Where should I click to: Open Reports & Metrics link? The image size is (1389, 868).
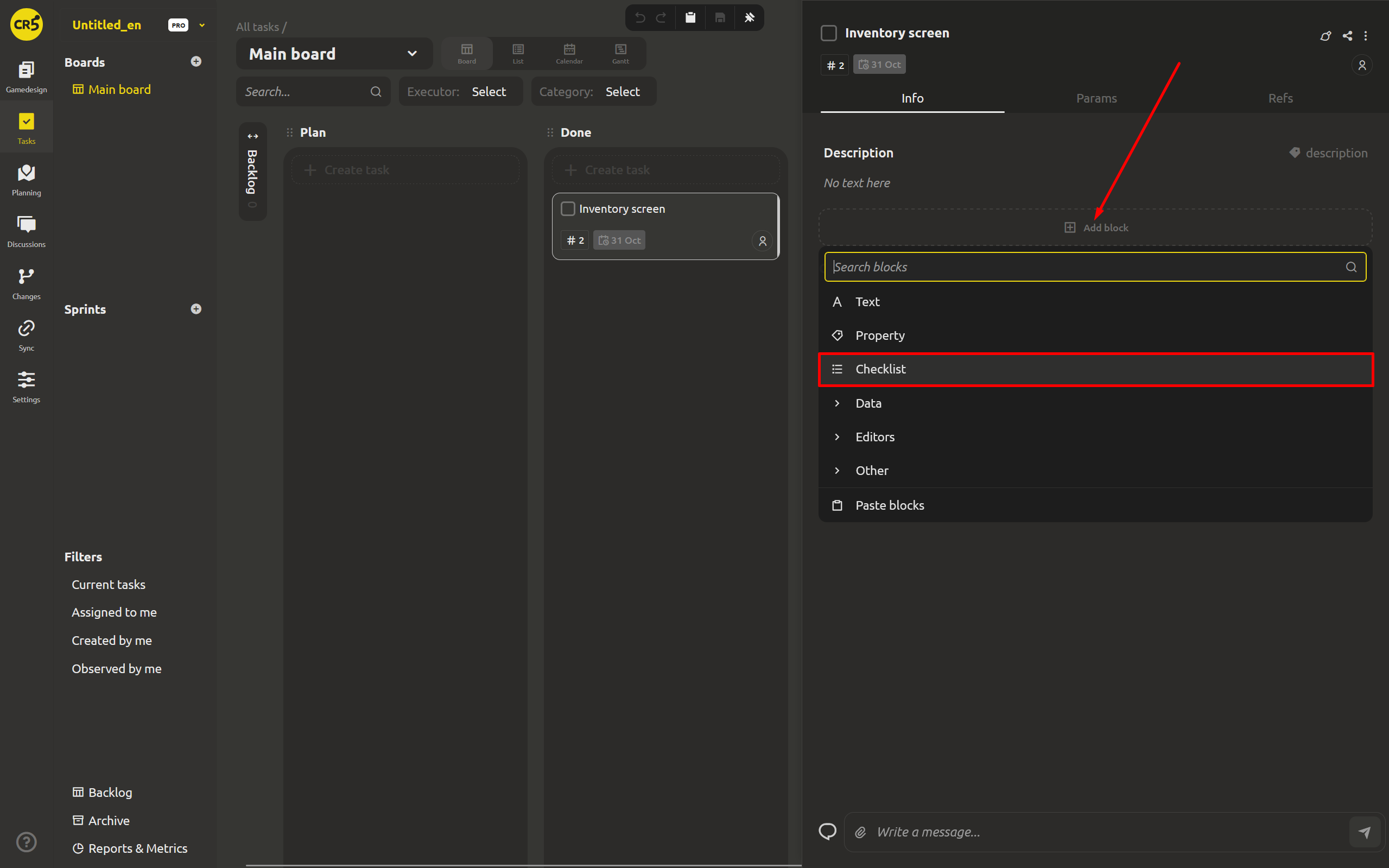(x=130, y=848)
